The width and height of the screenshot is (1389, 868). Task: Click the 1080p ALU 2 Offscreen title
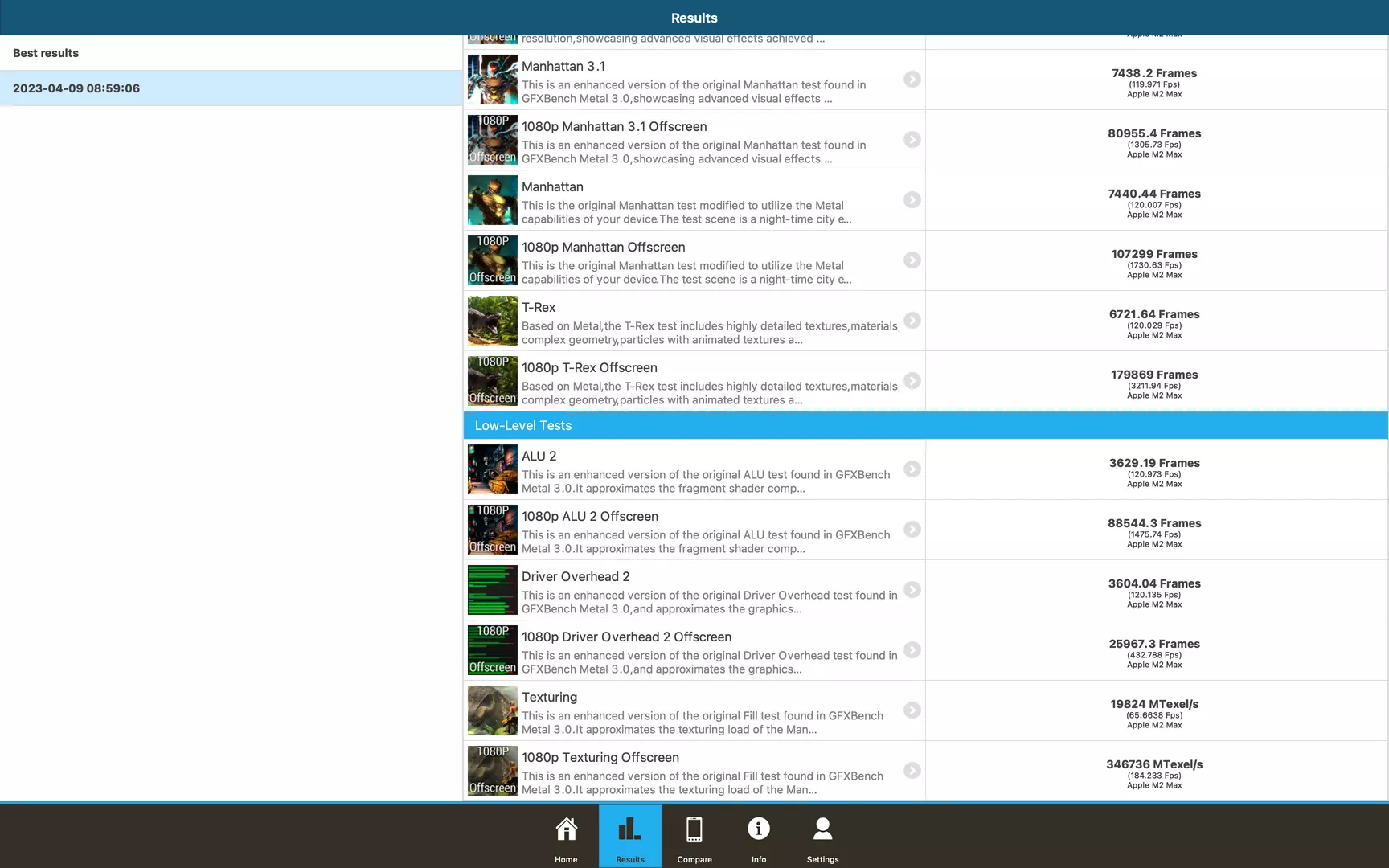pyautogui.click(x=589, y=517)
